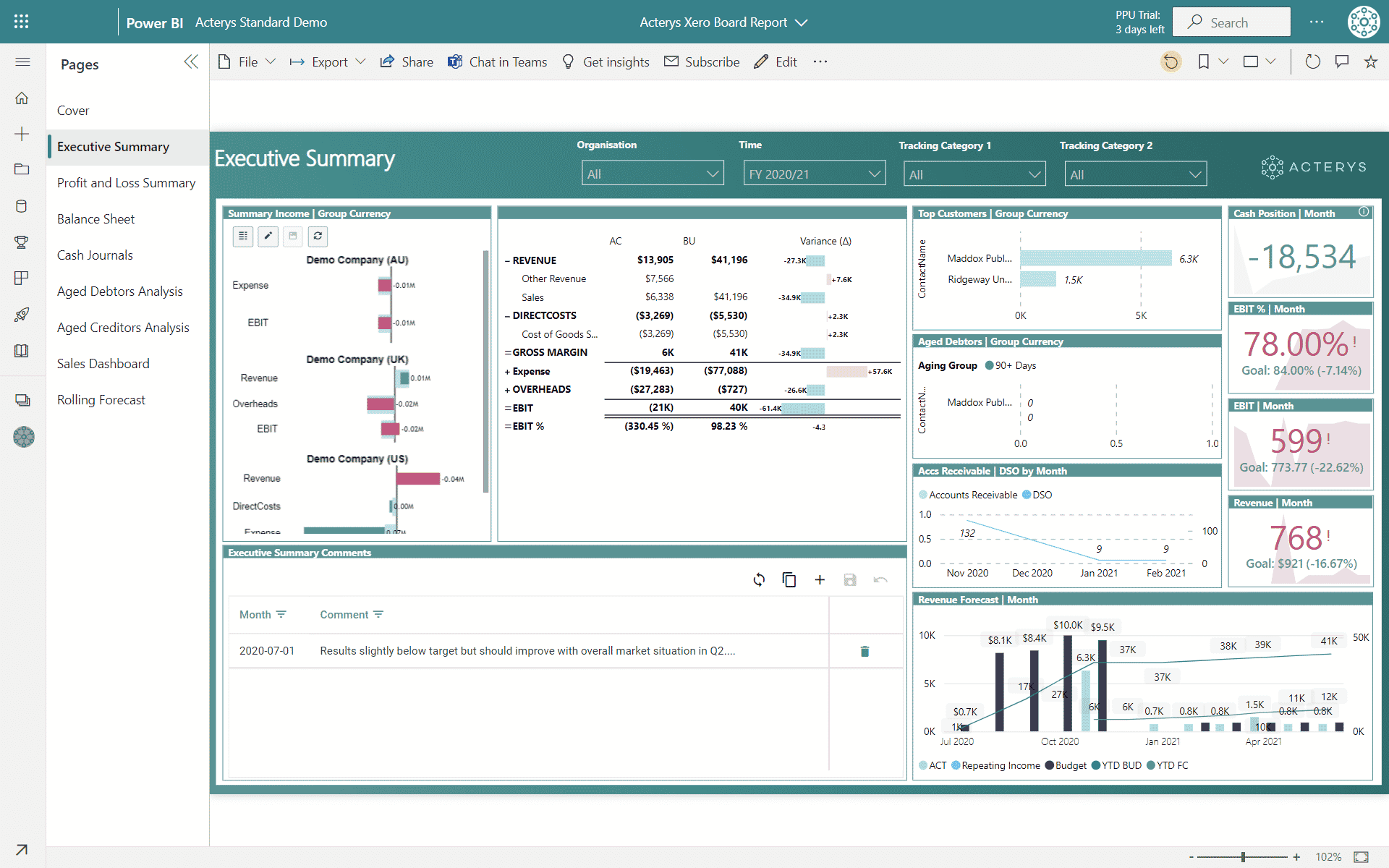This screenshot has width=1389, height=868.
Task: Click the Refresh visuals icon in toolbar
Action: point(1313,62)
